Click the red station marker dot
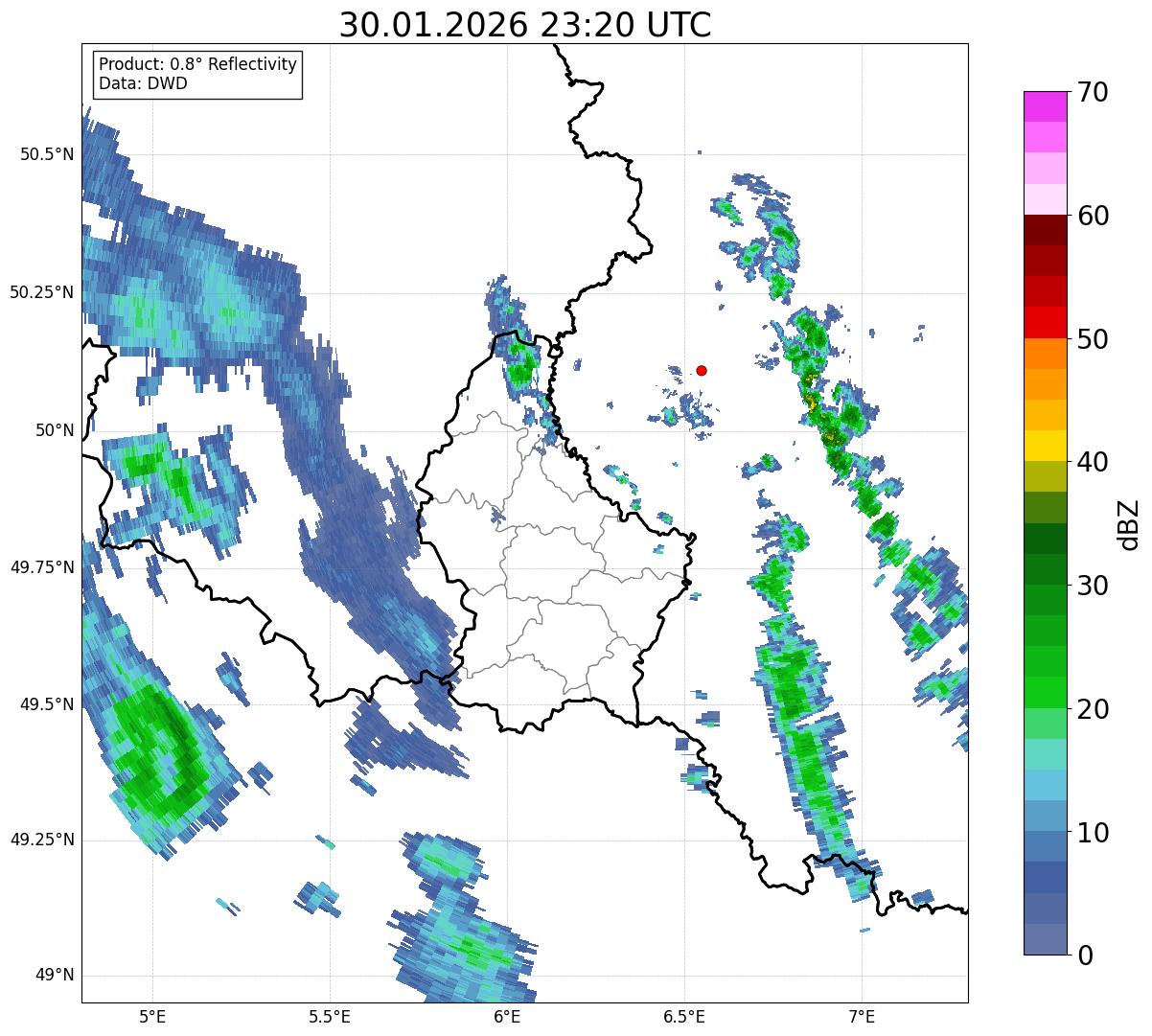This screenshot has height=1036, width=1152. coord(702,370)
